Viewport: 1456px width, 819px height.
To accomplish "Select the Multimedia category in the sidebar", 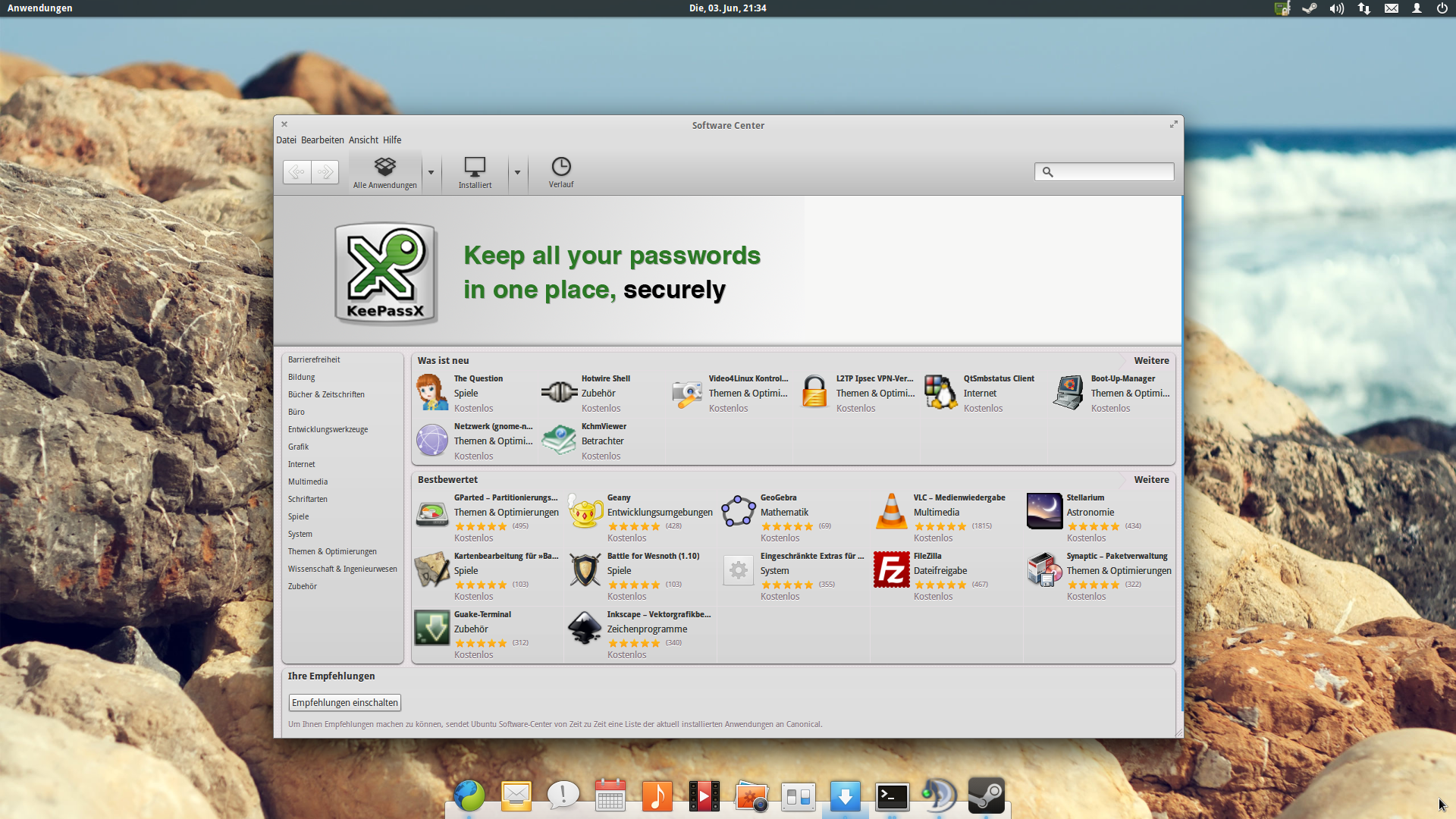I will click(308, 482).
